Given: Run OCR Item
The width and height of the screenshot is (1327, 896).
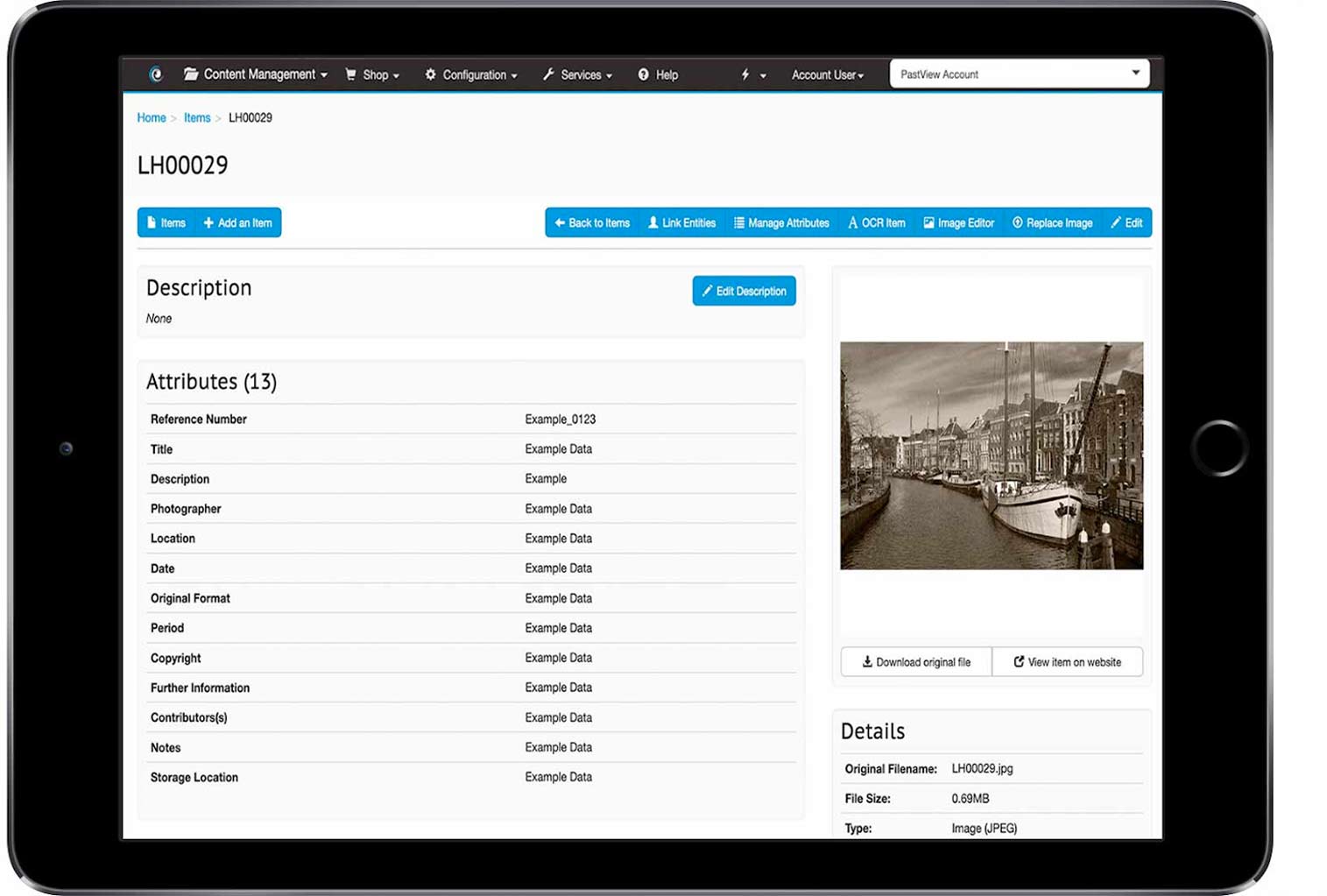Looking at the screenshot, I should 877,222.
